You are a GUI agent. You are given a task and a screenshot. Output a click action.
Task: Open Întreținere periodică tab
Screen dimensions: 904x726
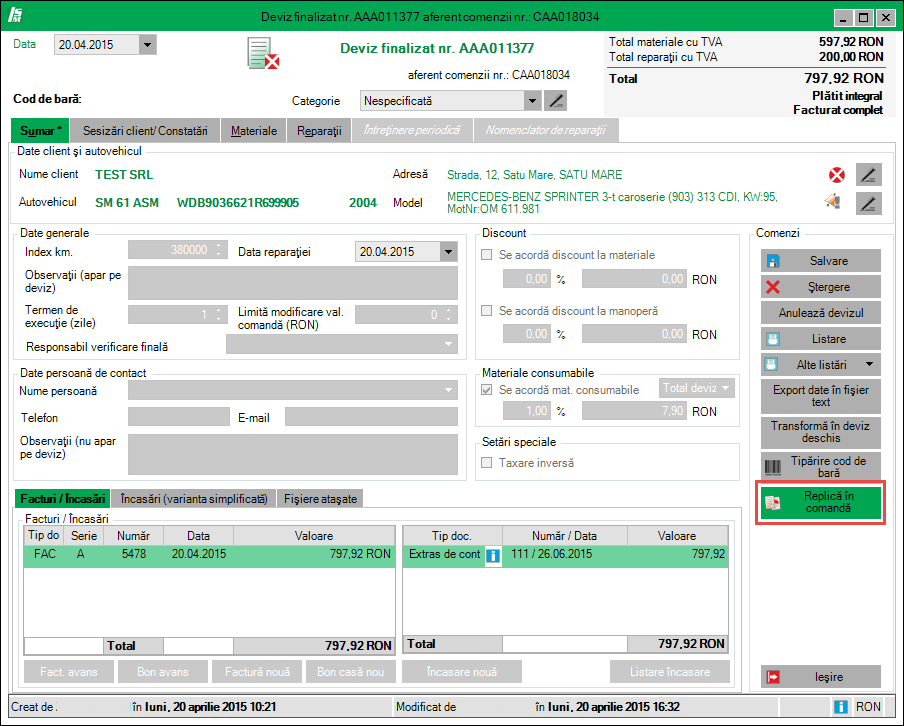(x=412, y=130)
